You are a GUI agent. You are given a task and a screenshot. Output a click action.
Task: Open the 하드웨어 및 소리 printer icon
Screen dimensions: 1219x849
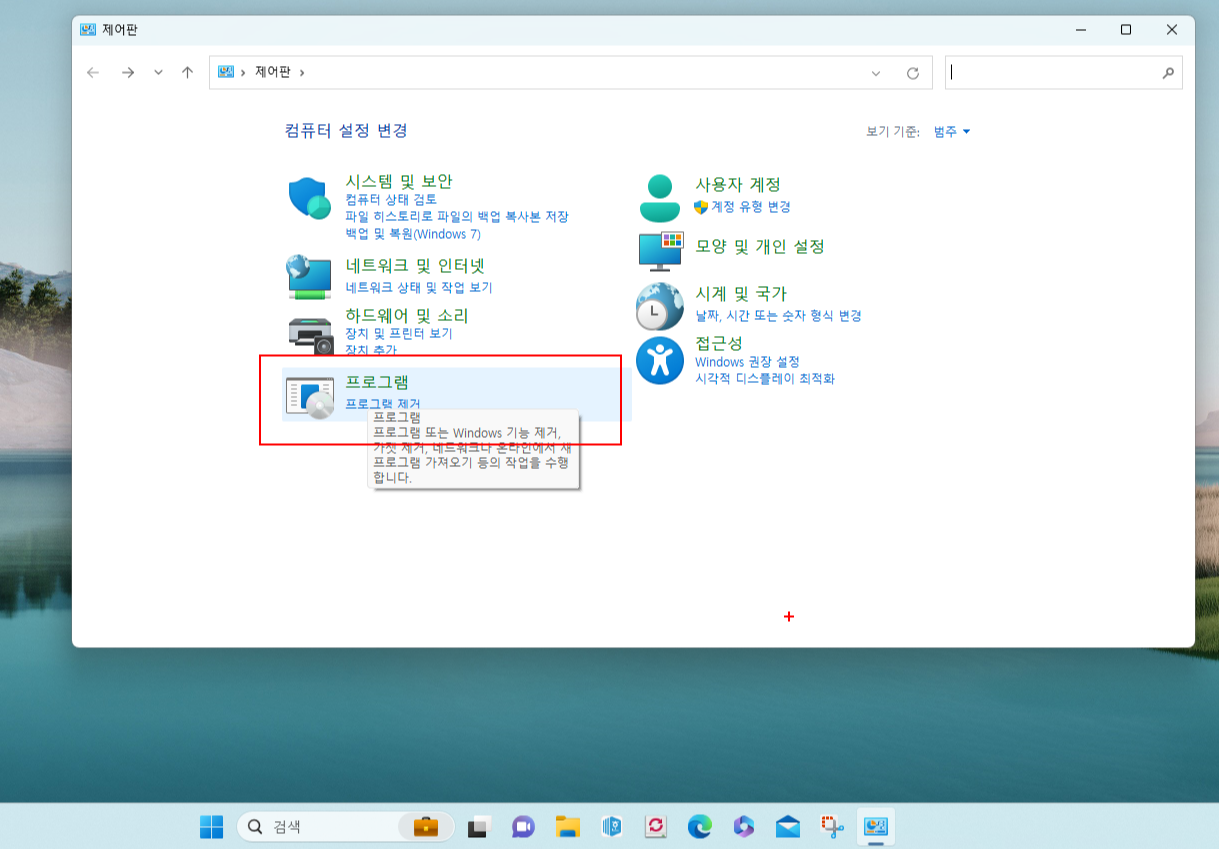(310, 335)
